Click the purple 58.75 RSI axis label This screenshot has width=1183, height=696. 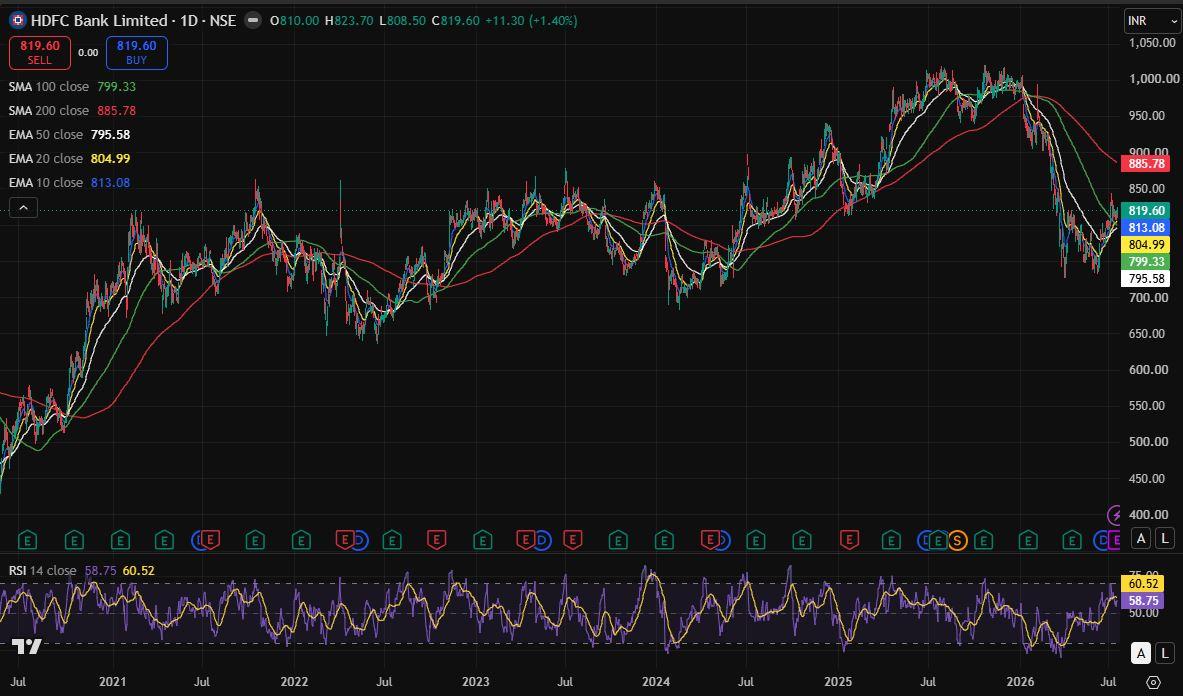point(1144,601)
